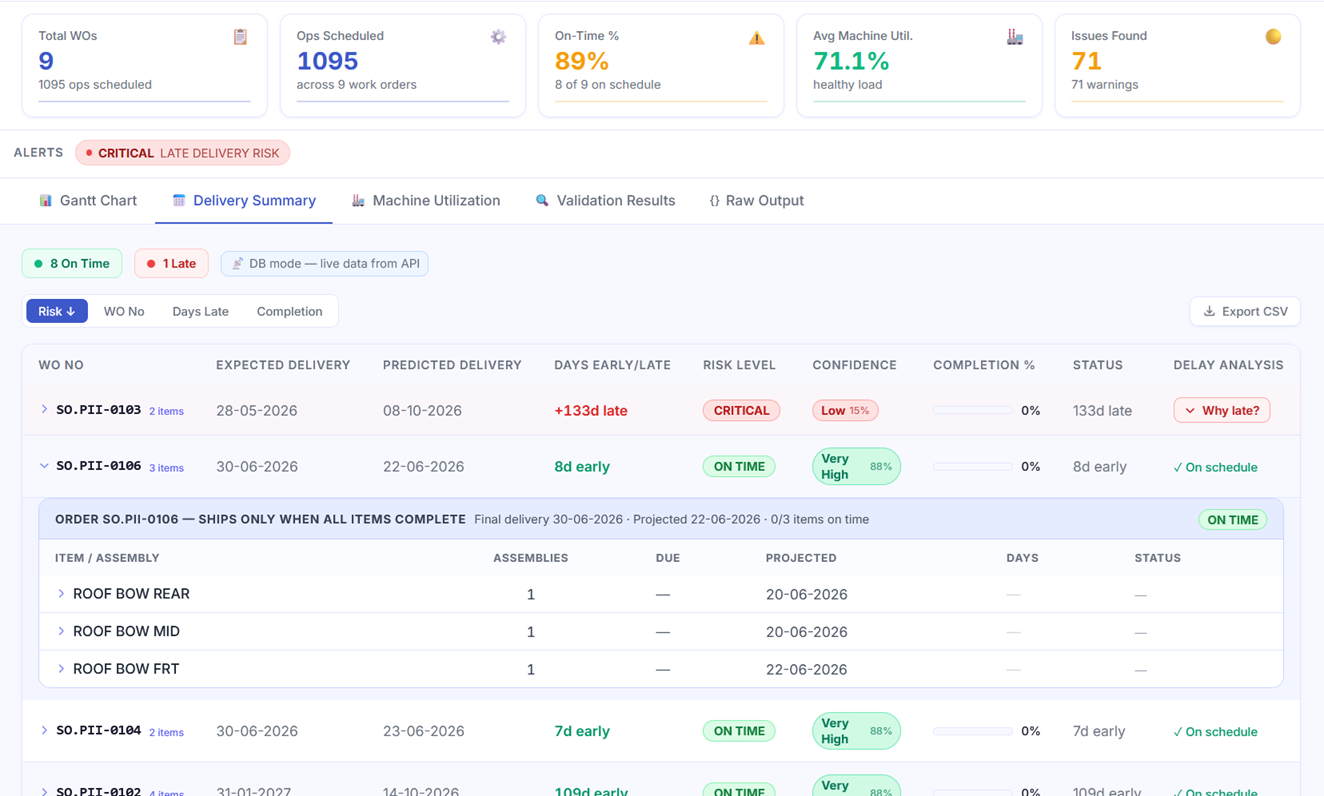Click the factory icon on Avg Machine Util. card
Screen dimensions: 1324x796
[x=1015, y=37]
